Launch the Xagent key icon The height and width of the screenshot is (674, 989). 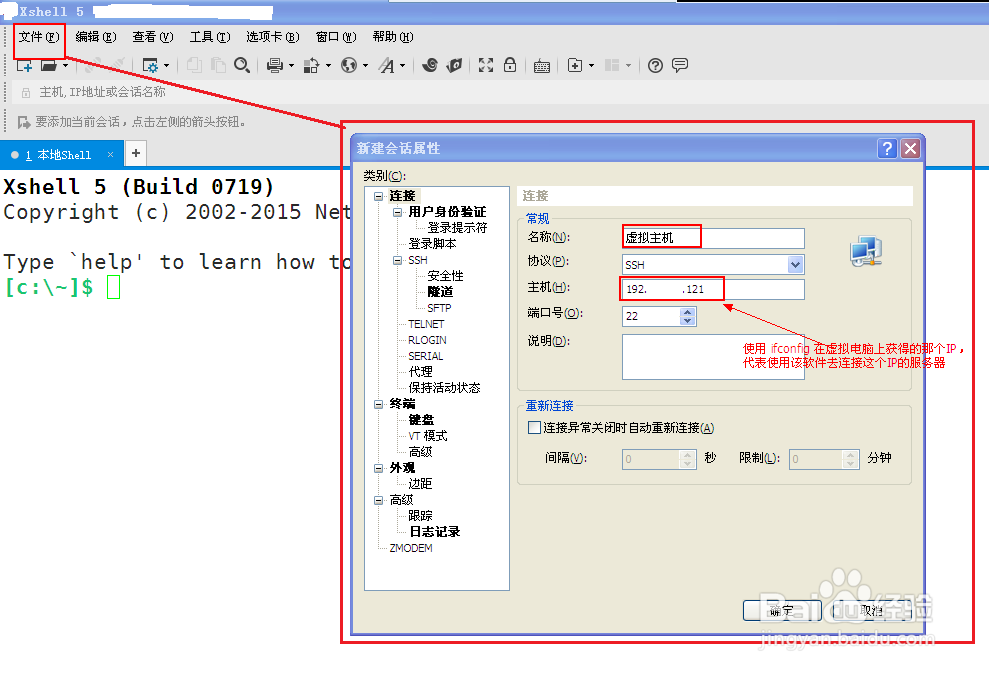click(x=454, y=65)
